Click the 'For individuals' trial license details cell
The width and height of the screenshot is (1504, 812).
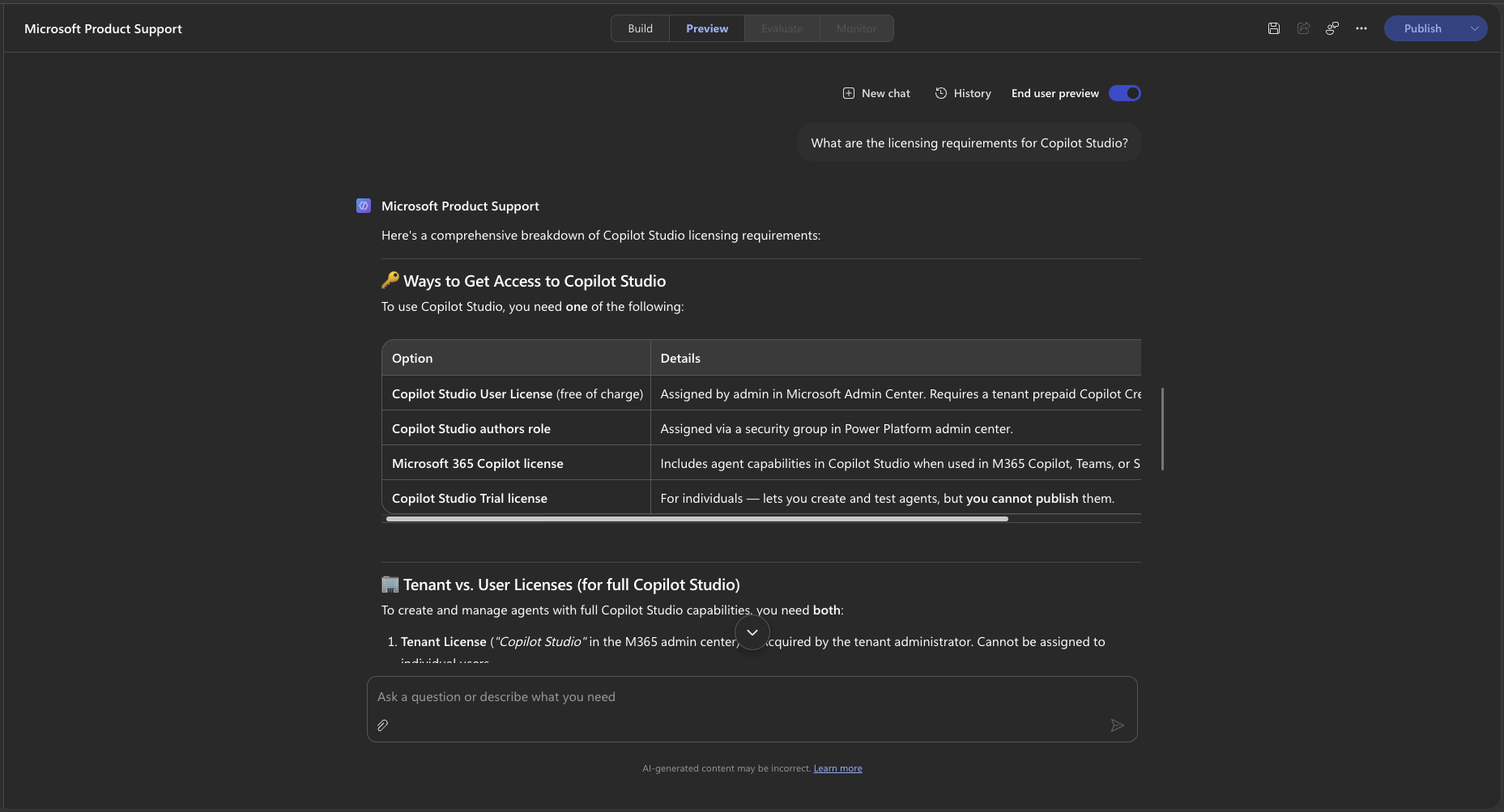(x=896, y=498)
